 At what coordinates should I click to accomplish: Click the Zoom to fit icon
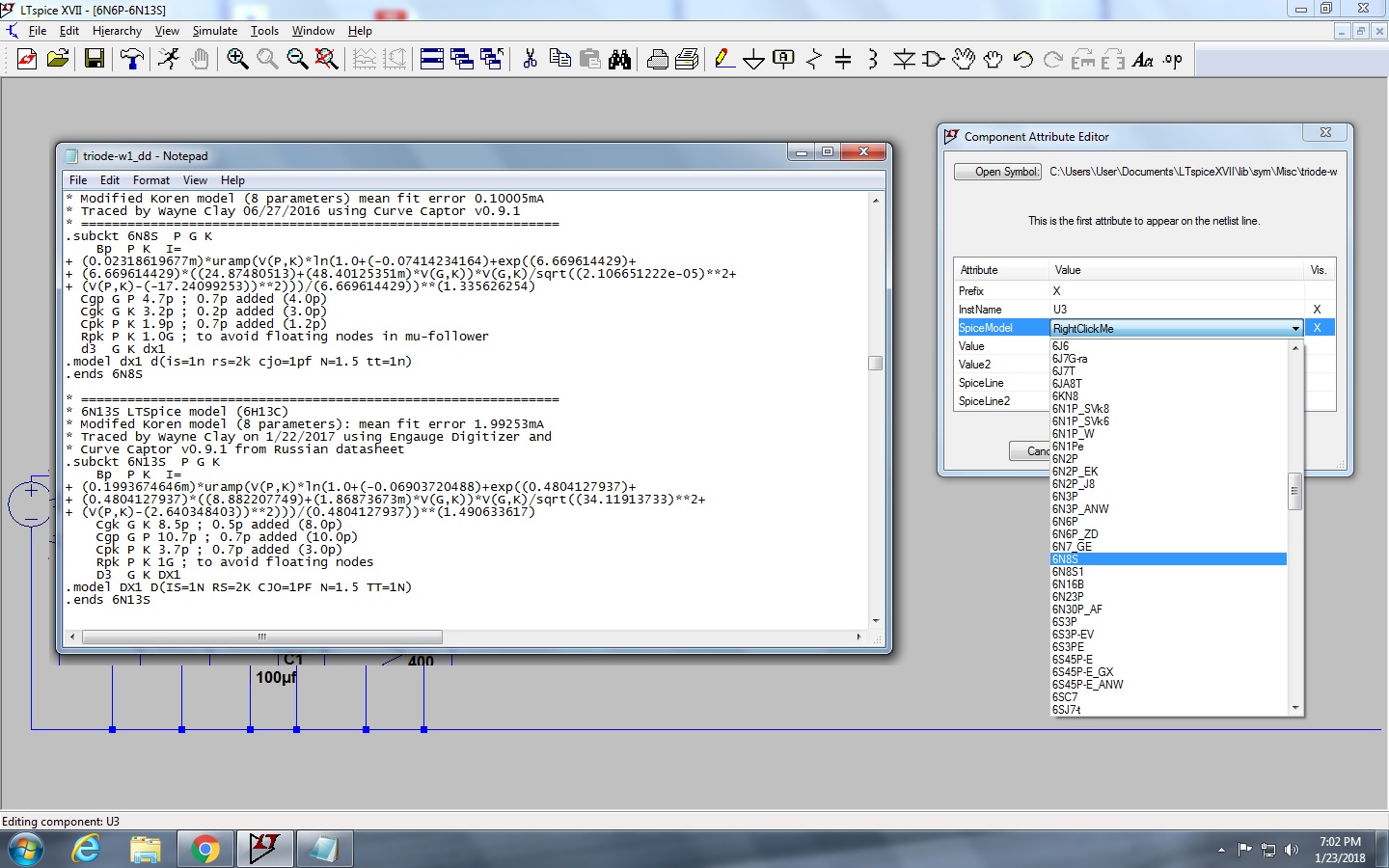tap(327, 60)
